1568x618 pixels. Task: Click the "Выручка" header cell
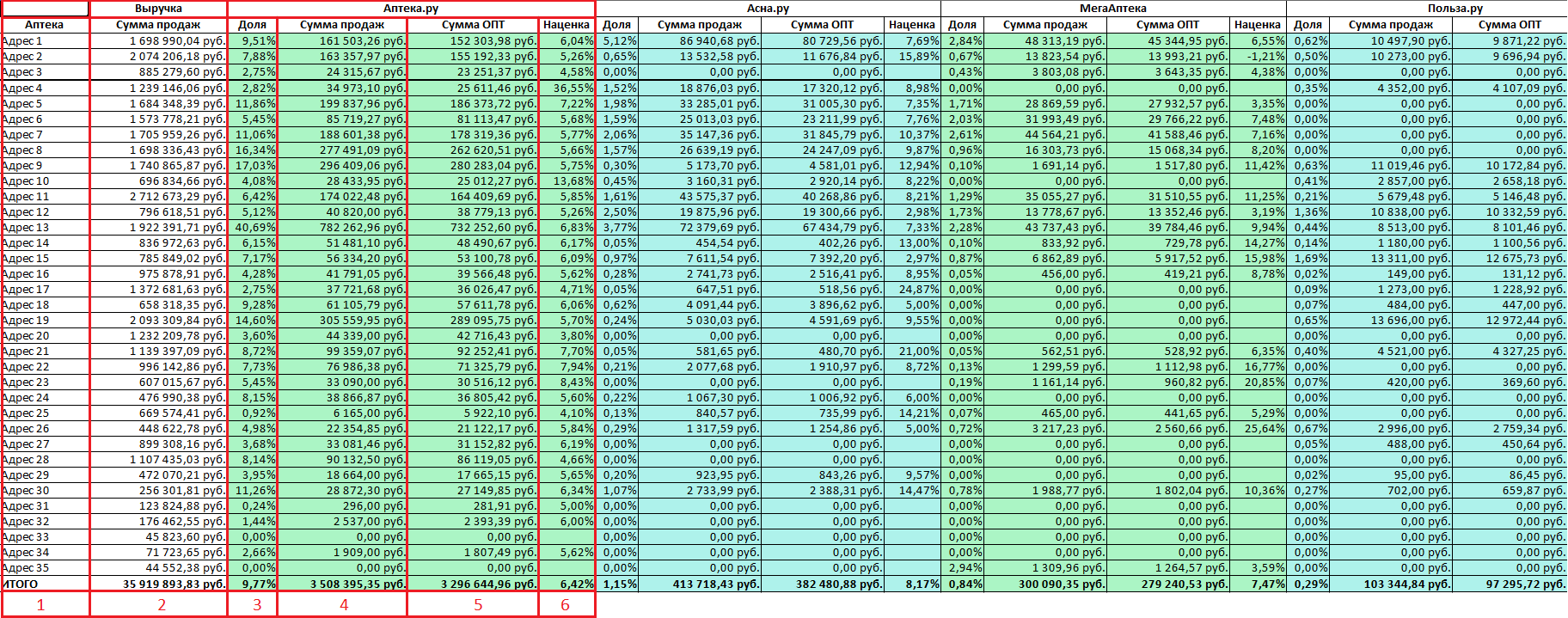coord(158,9)
